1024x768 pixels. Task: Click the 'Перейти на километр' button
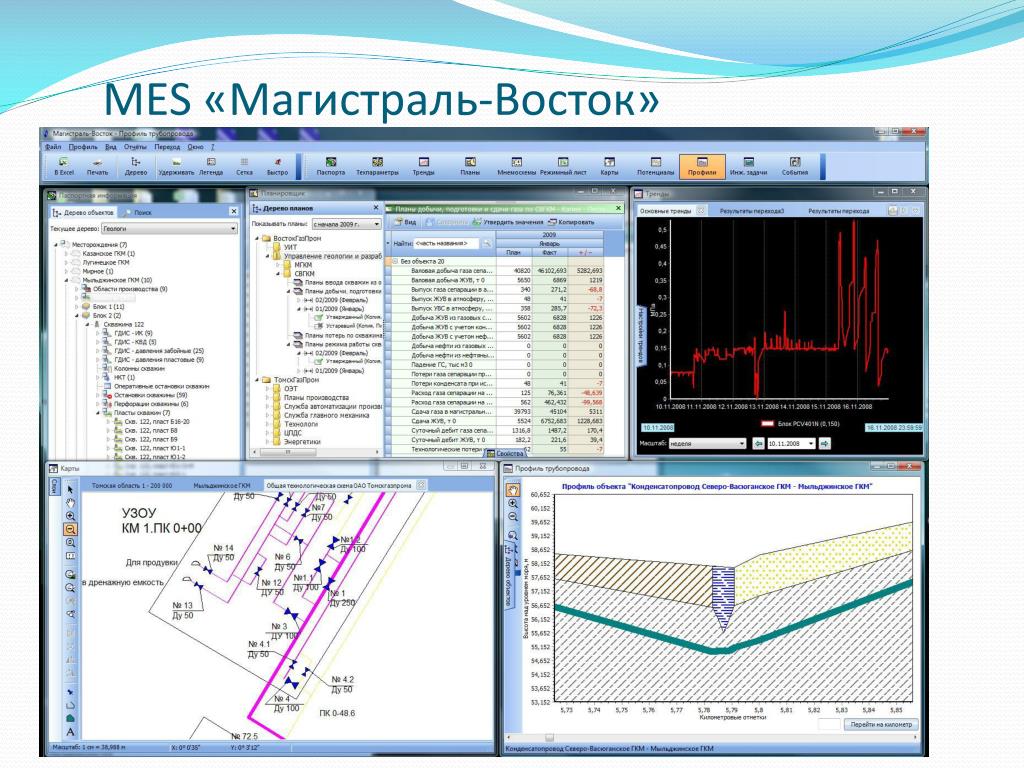(x=881, y=724)
